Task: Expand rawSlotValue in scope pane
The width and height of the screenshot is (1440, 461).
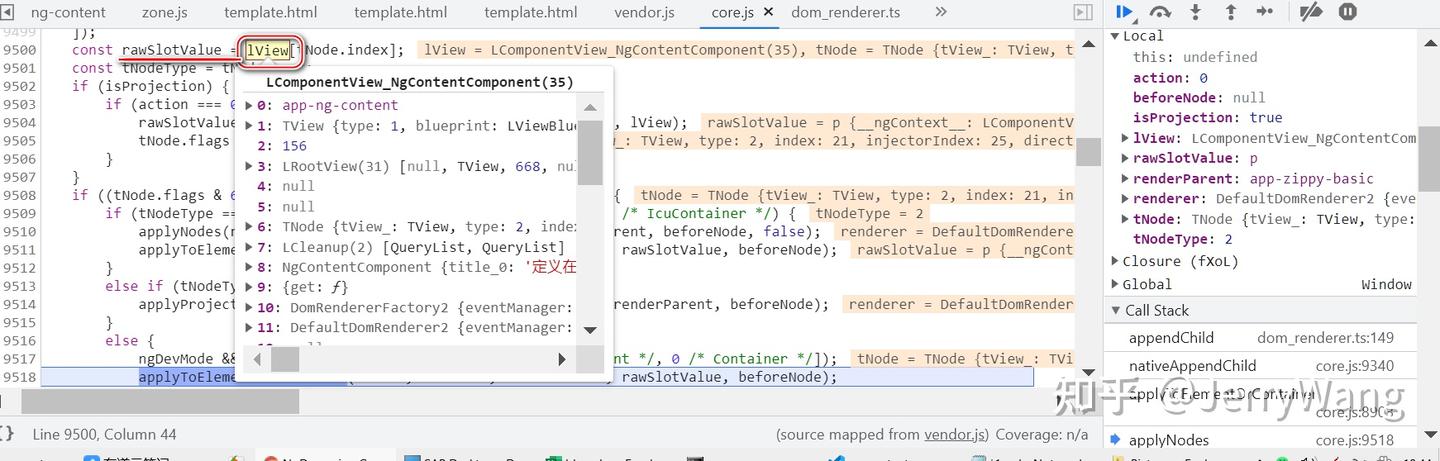Action: pos(1126,158)
